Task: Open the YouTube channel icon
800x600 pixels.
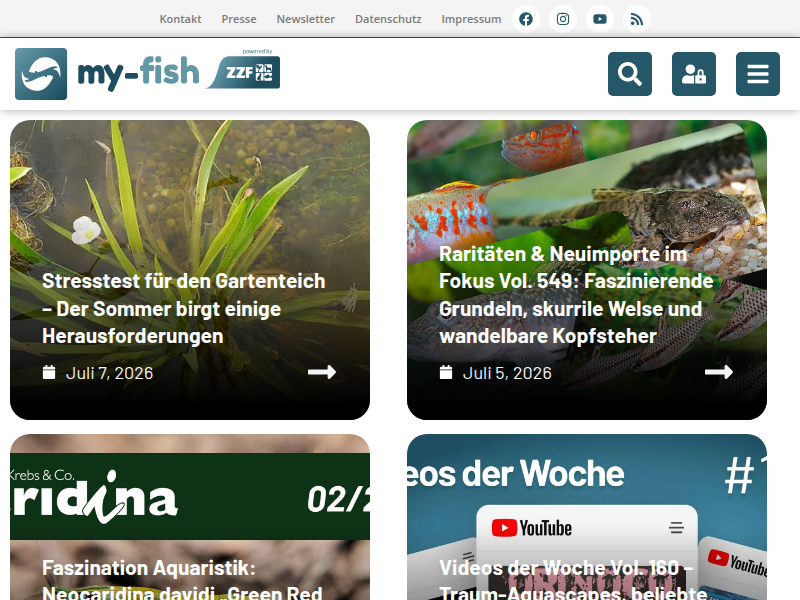Action: click(x=599, y=19)
